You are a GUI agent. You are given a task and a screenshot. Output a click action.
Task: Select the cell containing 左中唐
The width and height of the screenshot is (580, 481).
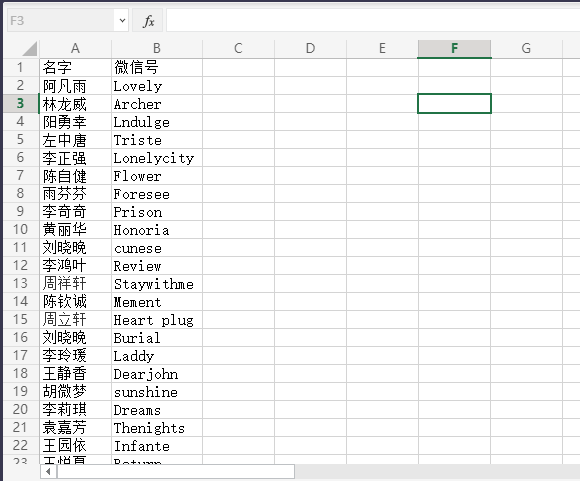coord(75,139)
